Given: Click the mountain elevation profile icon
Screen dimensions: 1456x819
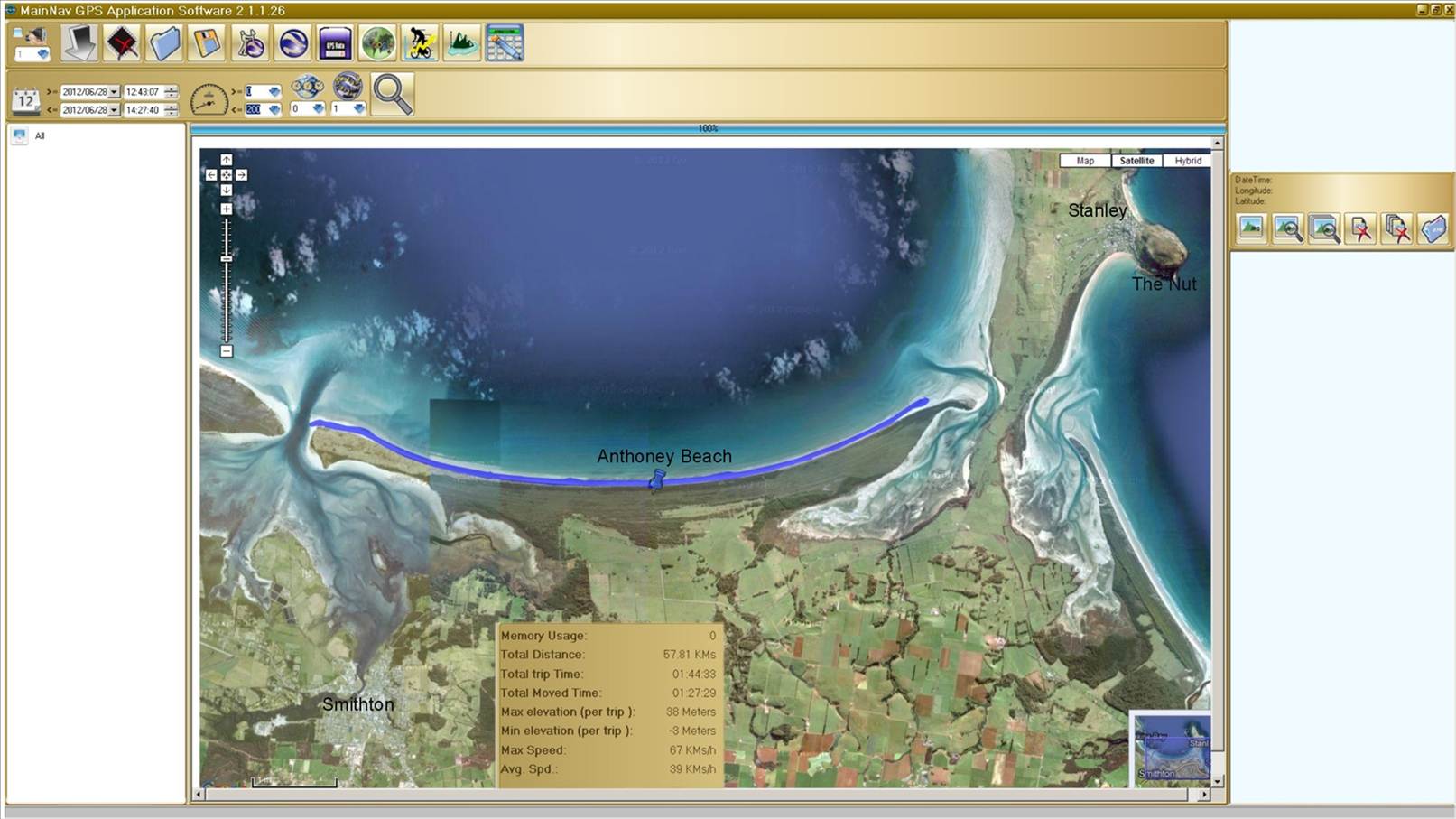Looking at the screenshot, I should coord(462,43).
